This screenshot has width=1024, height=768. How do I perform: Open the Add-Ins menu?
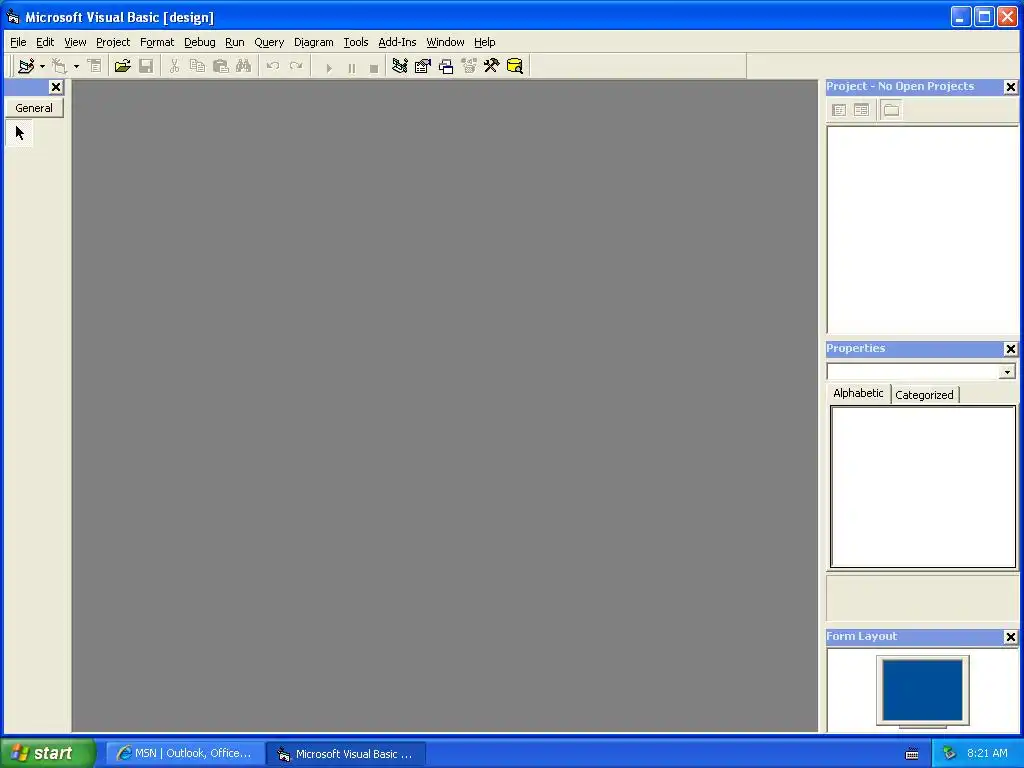397,42
